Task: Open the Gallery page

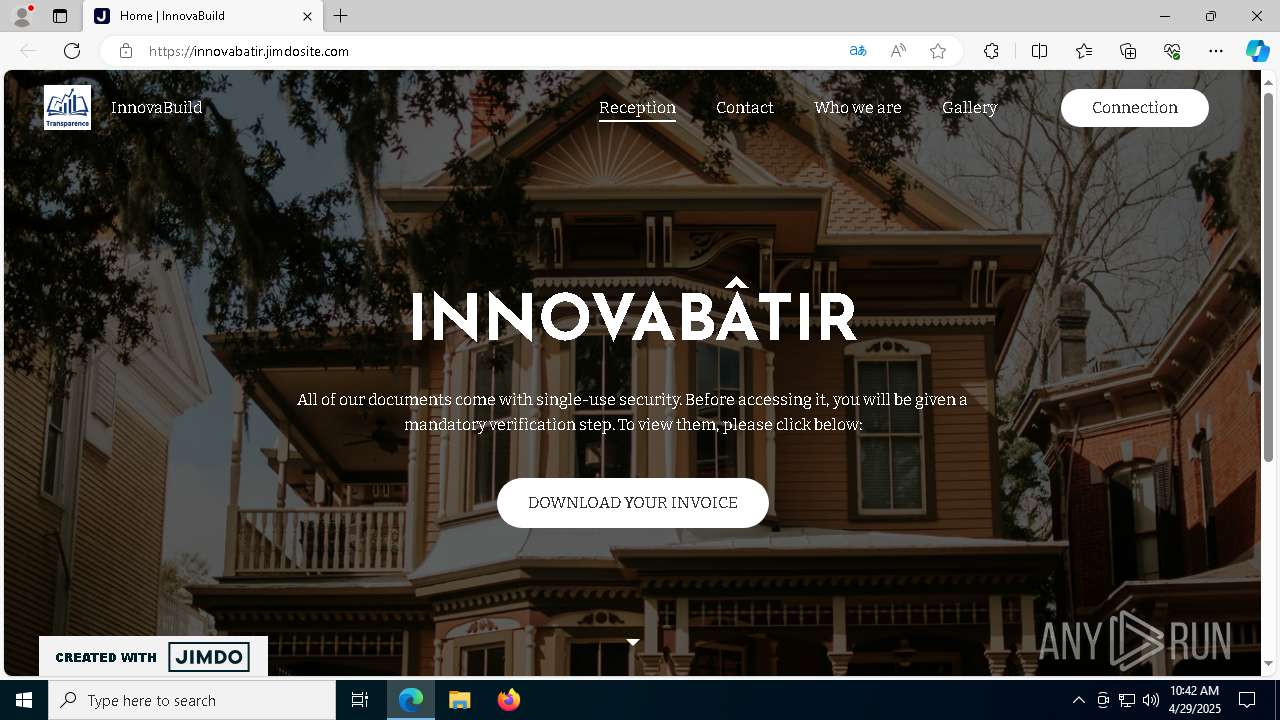Action: 969,108
